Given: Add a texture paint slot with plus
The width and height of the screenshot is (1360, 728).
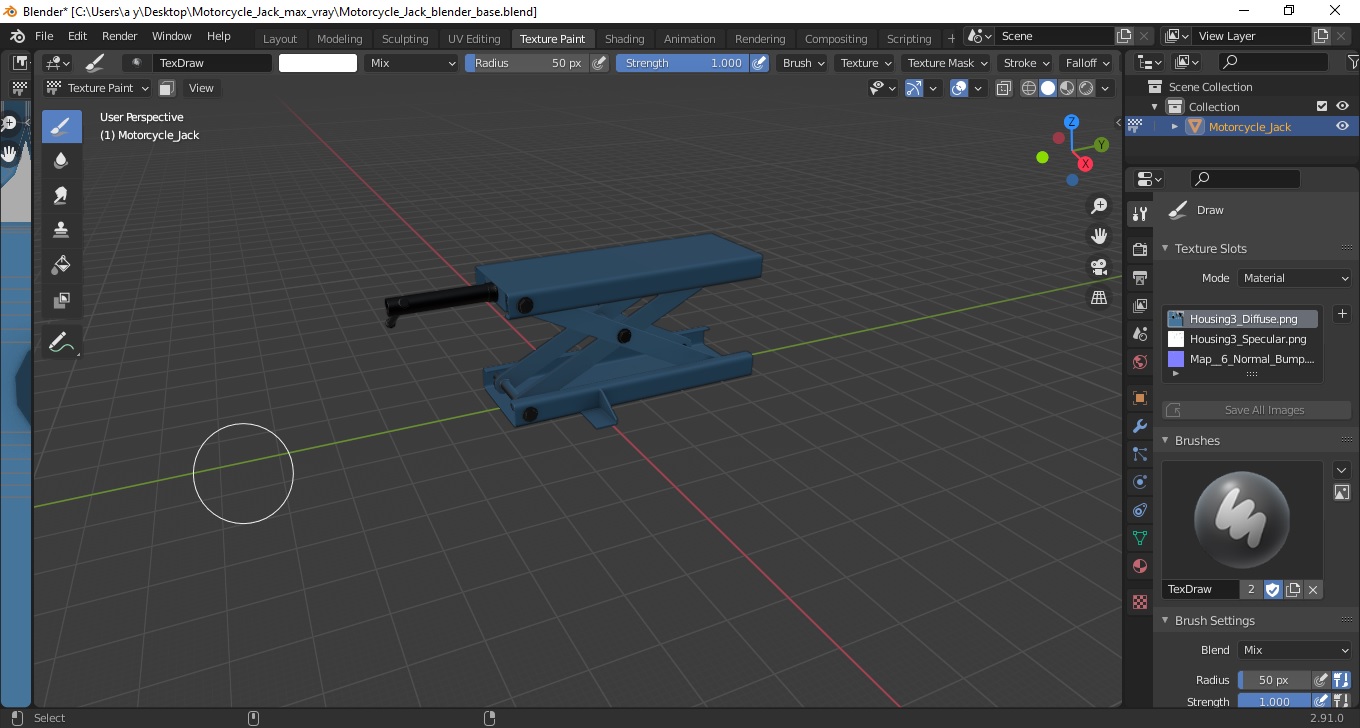Looking at the screenshot, I should 1342,314.
